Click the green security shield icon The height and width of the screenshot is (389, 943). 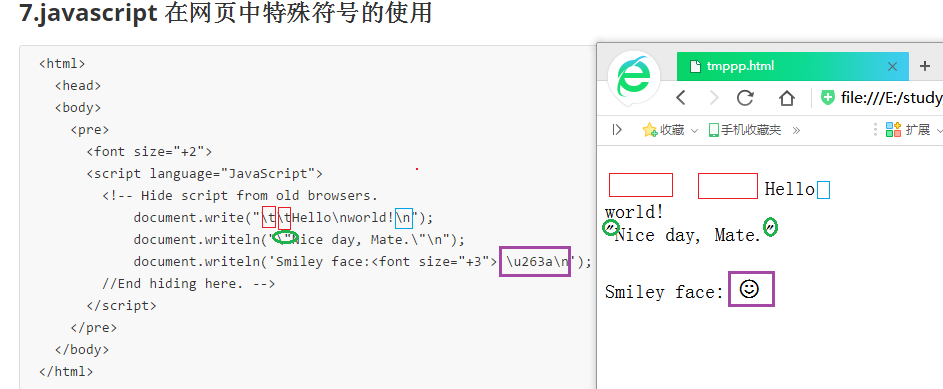[828, 97]
